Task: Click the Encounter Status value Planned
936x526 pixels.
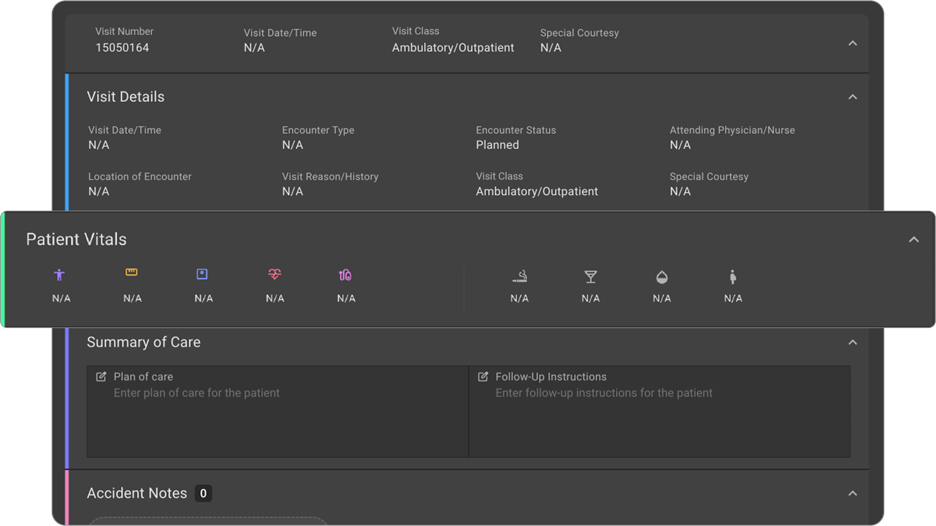Action: [497, 145]
